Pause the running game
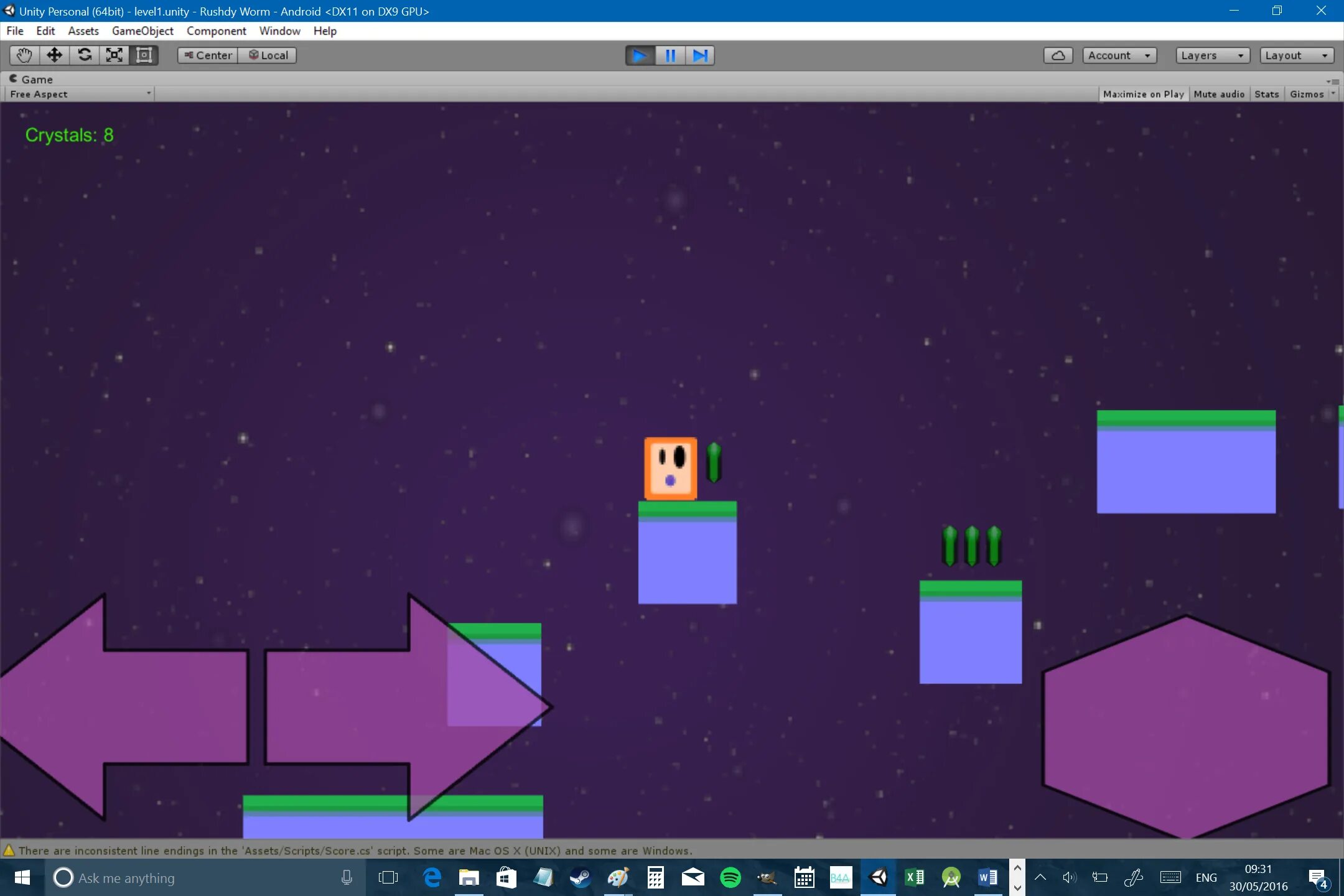This screenshot has width=1344, height=896. [x=670, y=55]
